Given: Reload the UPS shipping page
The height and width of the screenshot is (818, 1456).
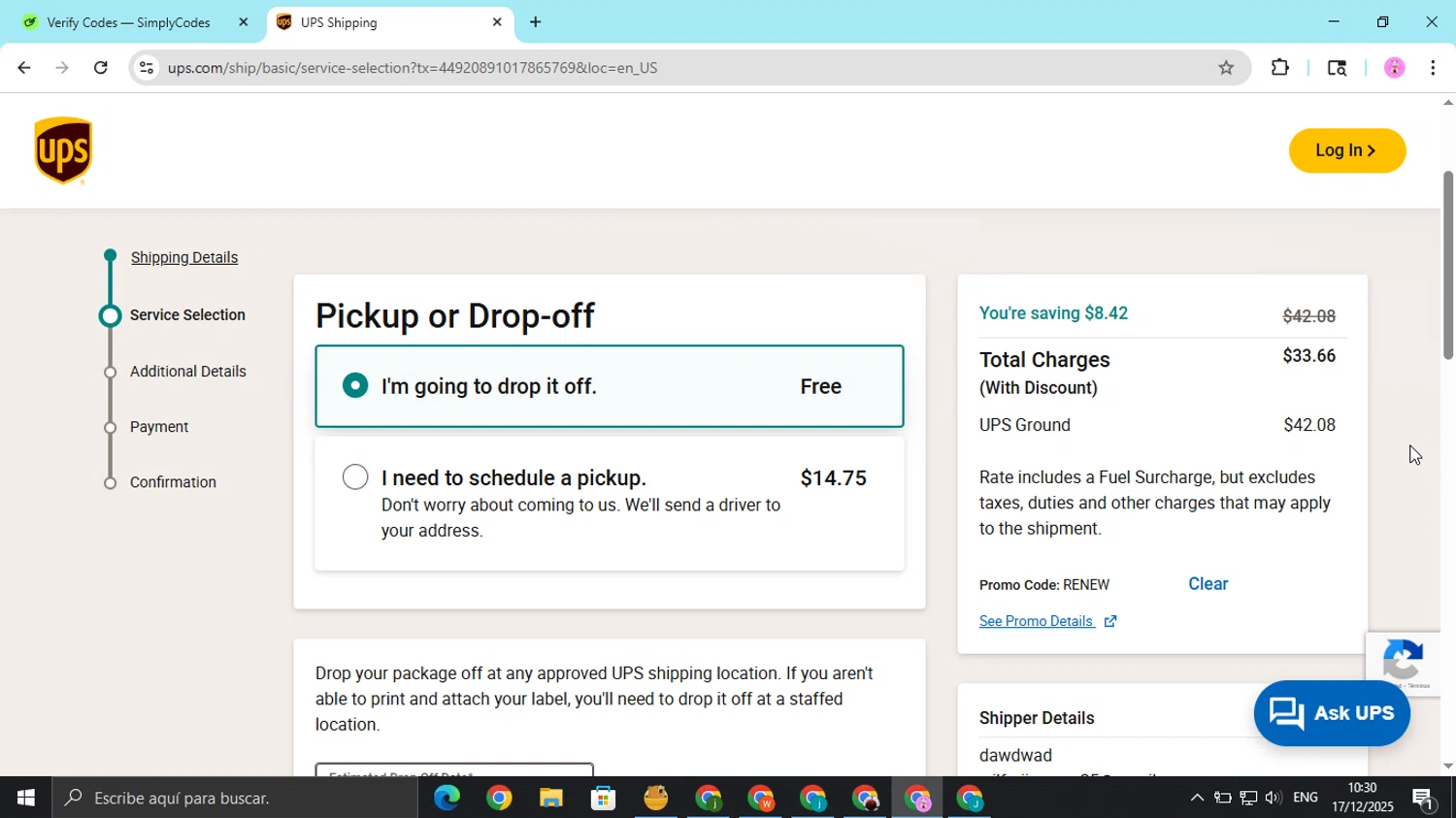Looking at the screenshot, I should [x=101, y=68].
